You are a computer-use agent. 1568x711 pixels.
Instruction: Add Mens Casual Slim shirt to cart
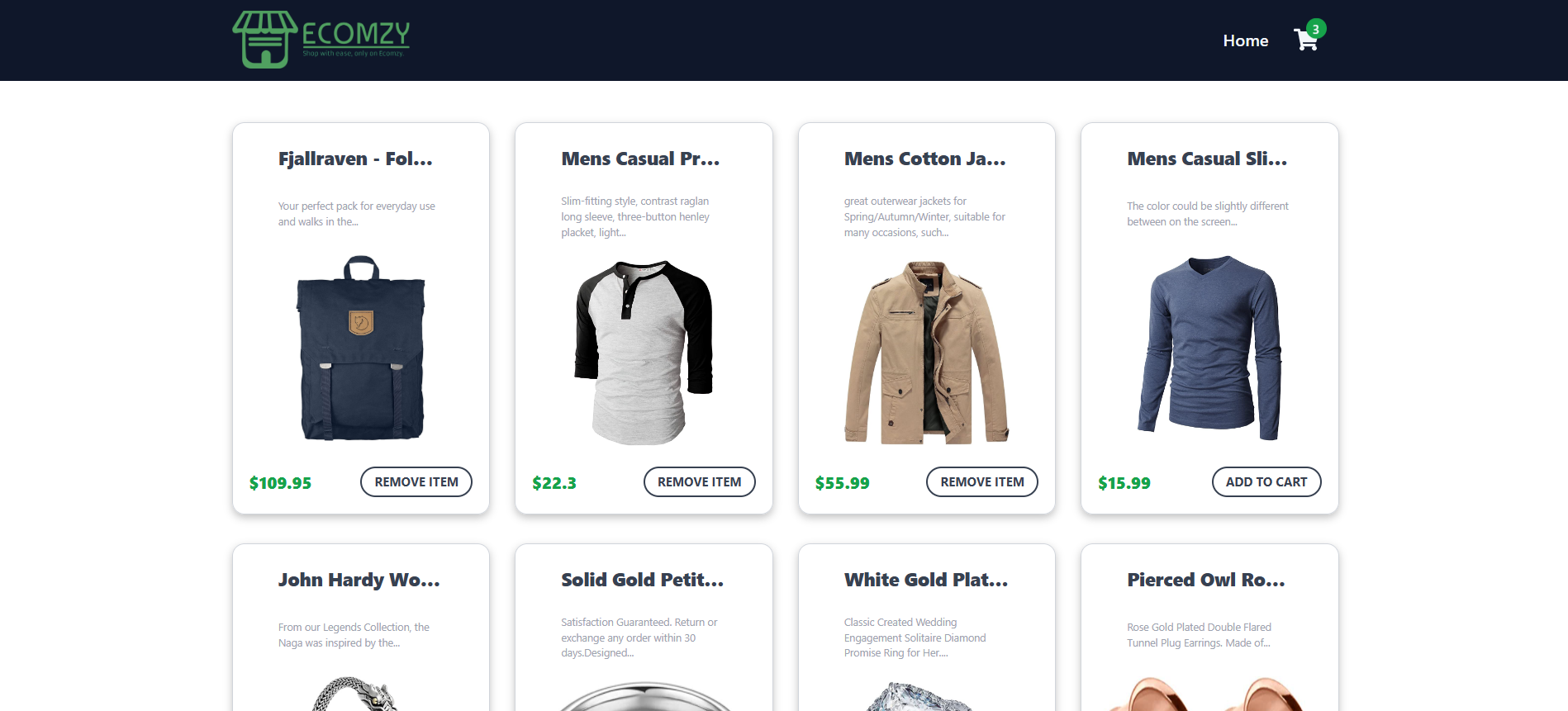1266,482
